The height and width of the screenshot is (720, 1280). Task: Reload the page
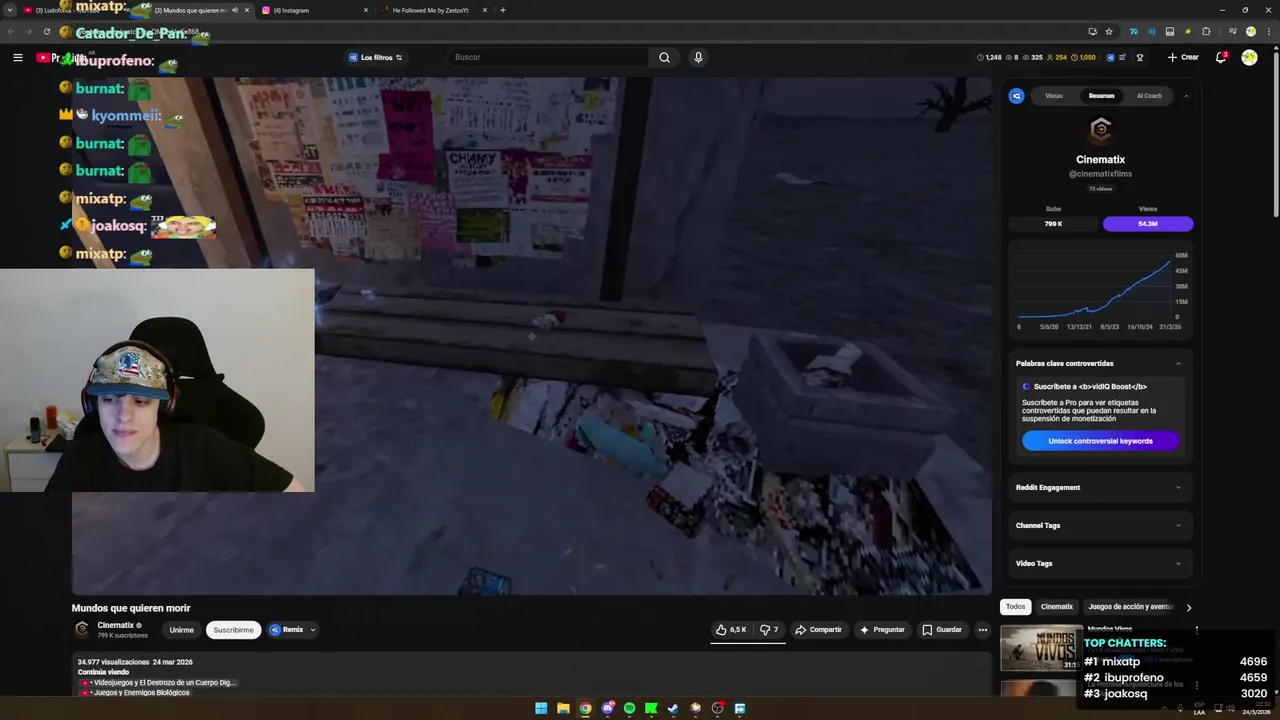(x=46, y=31)
